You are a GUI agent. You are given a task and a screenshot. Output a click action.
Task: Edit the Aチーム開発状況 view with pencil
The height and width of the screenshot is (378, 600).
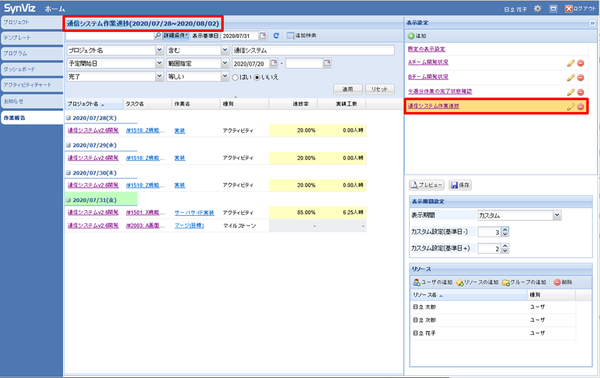coord(571,63)
